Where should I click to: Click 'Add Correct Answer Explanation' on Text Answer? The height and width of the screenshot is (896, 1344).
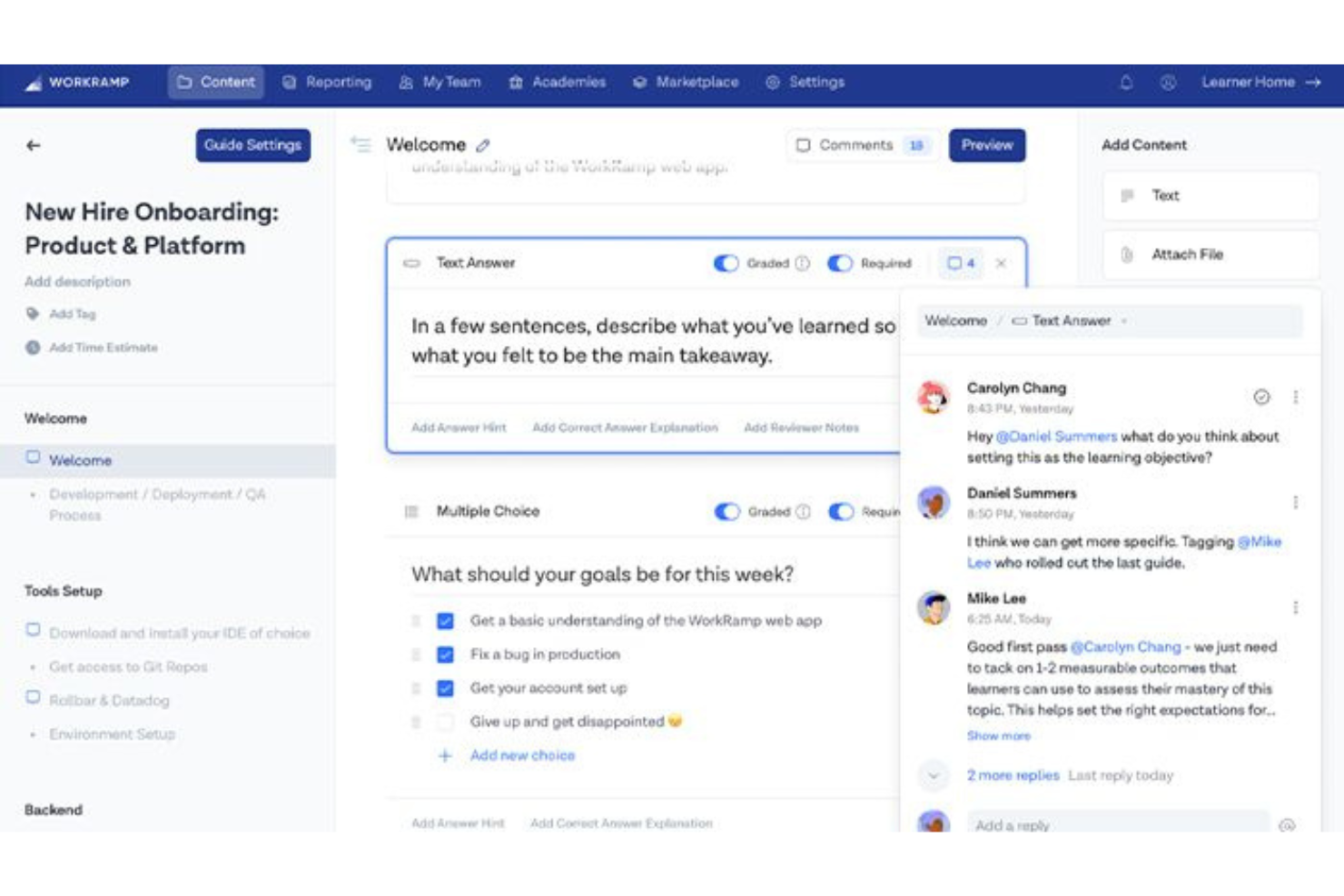pyautogui.click(x=625, y=428)
